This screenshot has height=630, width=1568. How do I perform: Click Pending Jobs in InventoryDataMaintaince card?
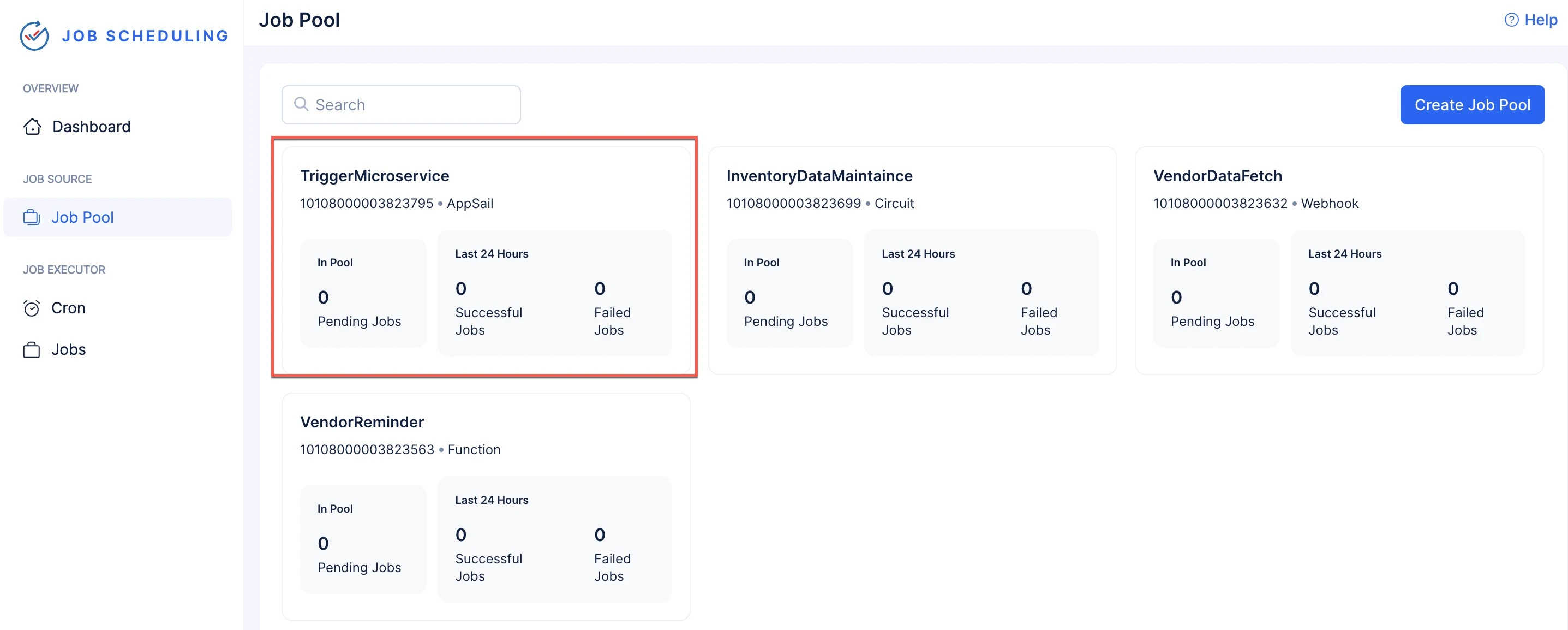pyautogui.click(x=785, y=322)
